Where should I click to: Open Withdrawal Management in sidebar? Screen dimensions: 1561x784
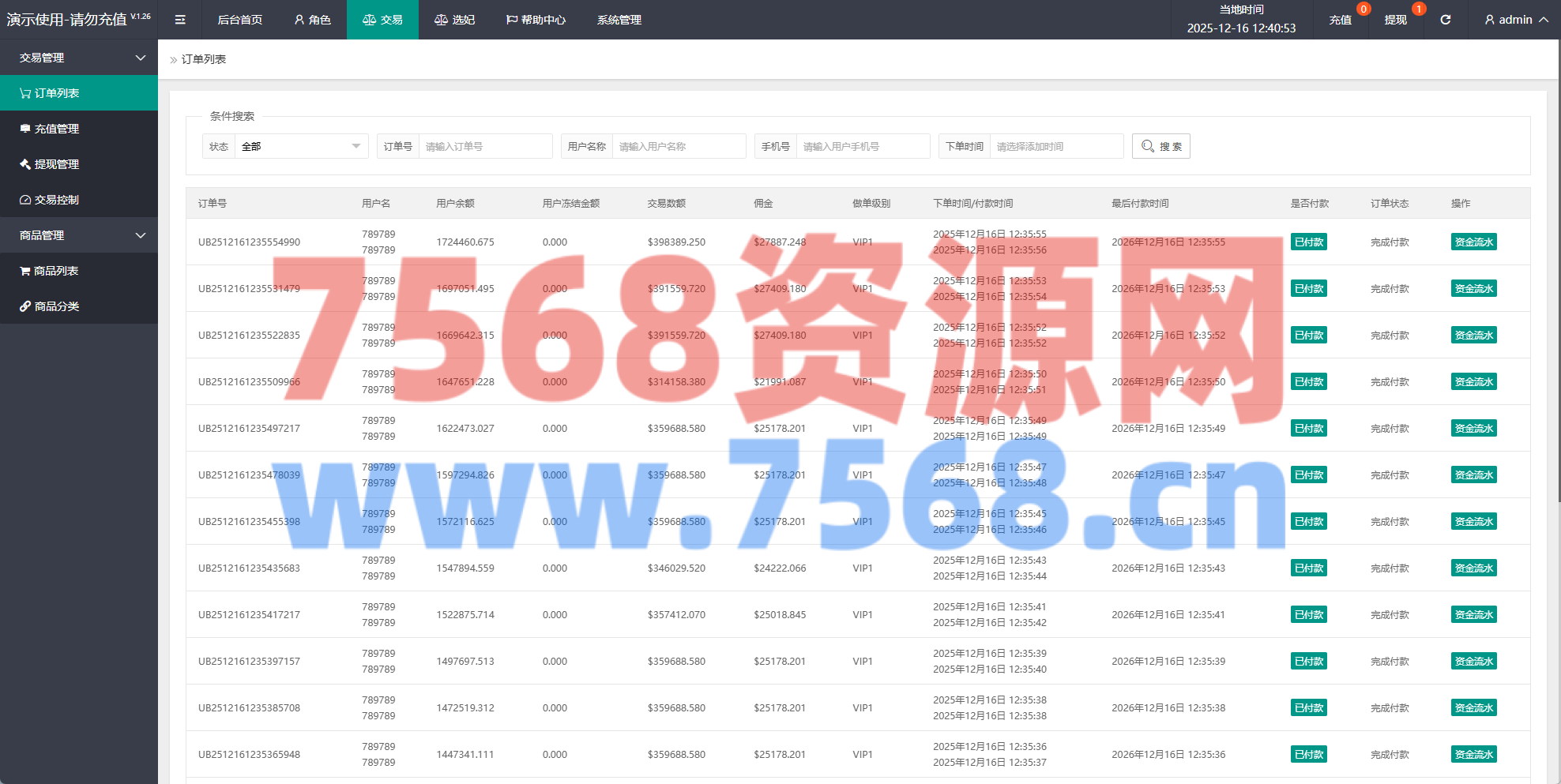[x=57, y=164]
